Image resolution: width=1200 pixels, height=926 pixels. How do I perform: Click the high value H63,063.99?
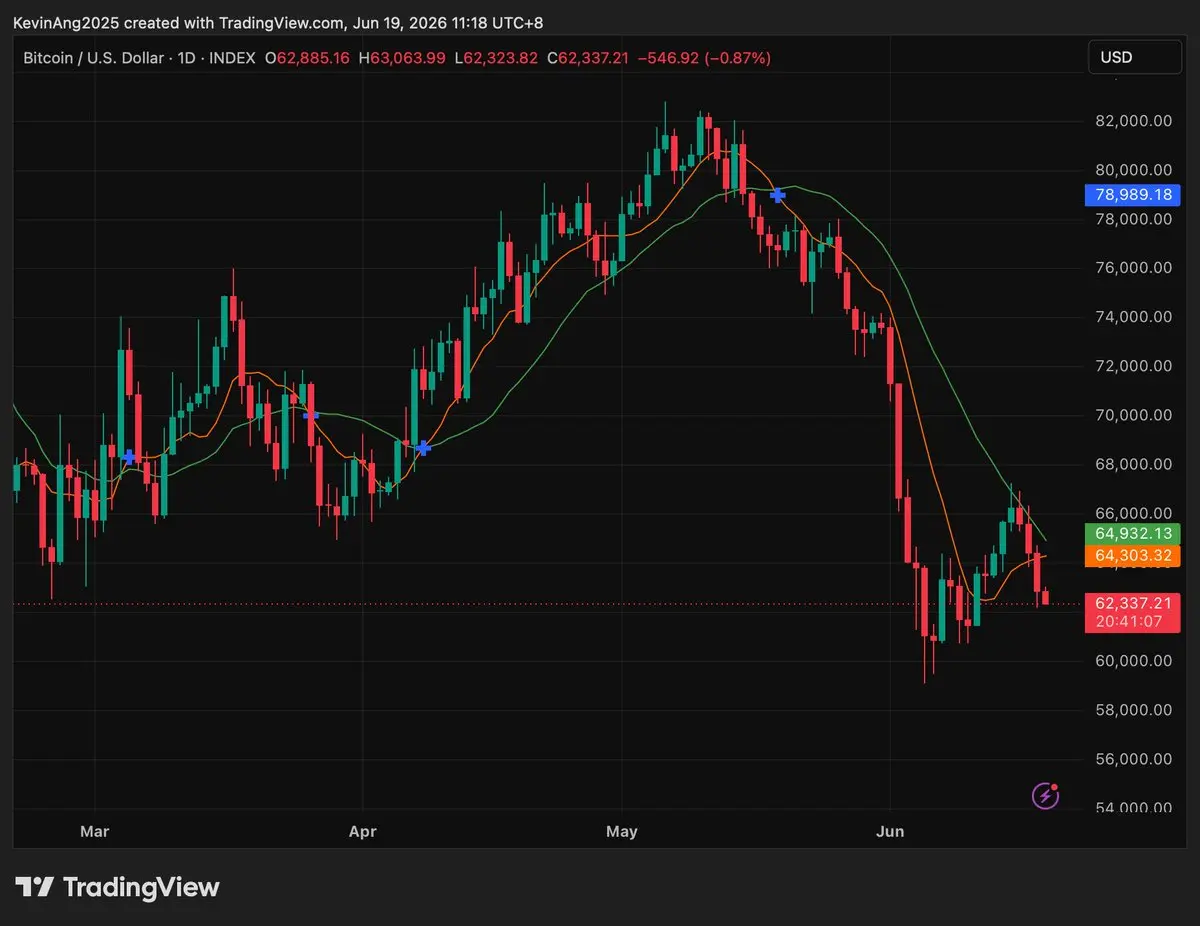[x=402, y=58]
